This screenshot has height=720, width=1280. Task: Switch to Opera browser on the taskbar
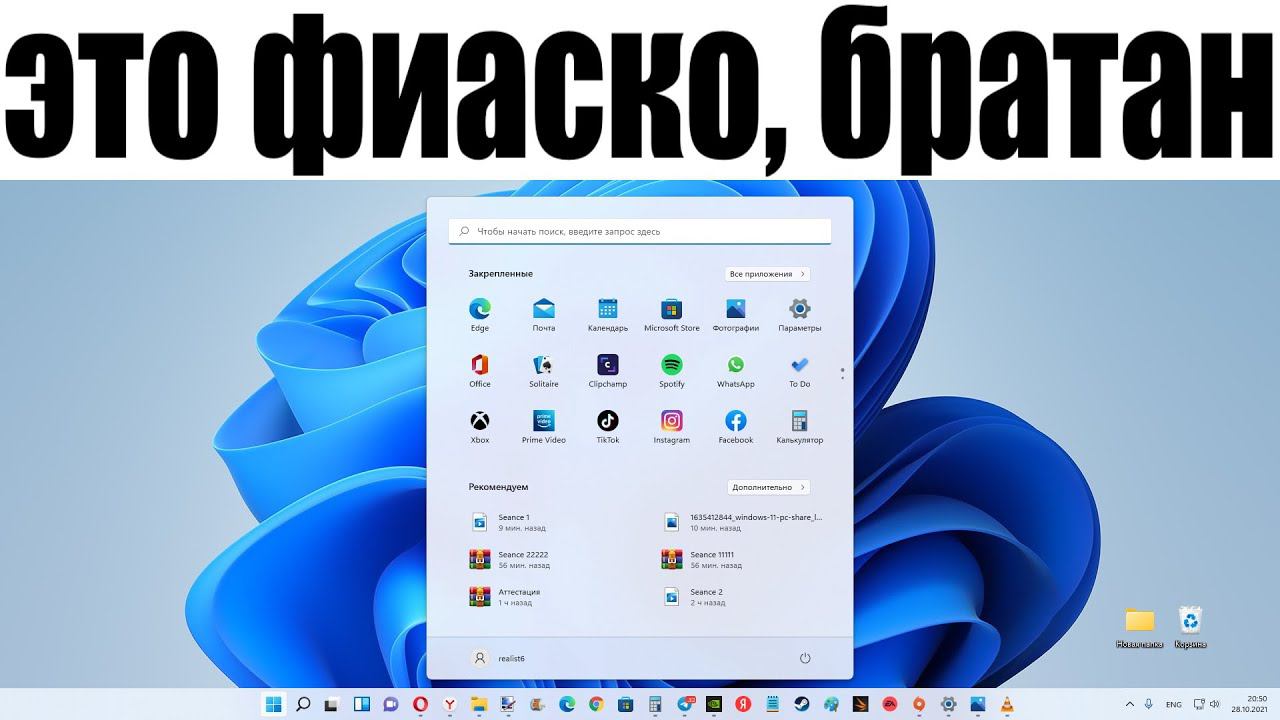coord(421,704)
